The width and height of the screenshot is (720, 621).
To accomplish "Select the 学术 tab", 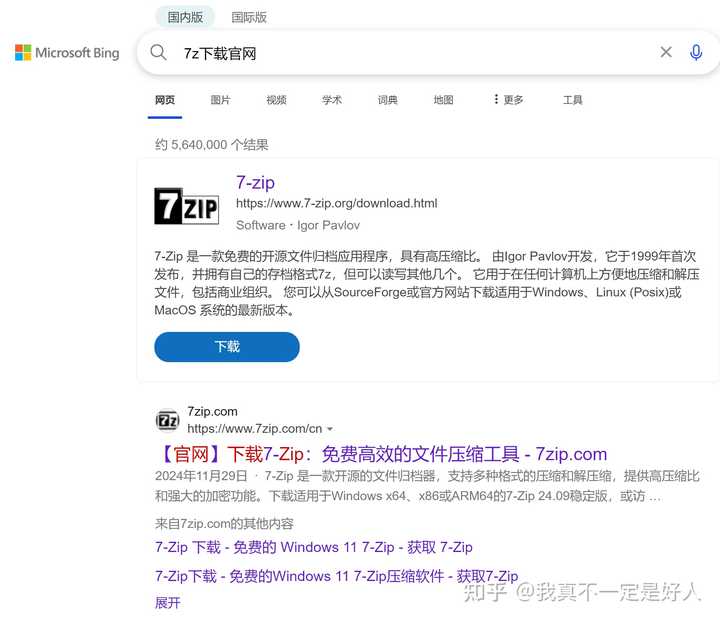I will (x=332, y=100).
